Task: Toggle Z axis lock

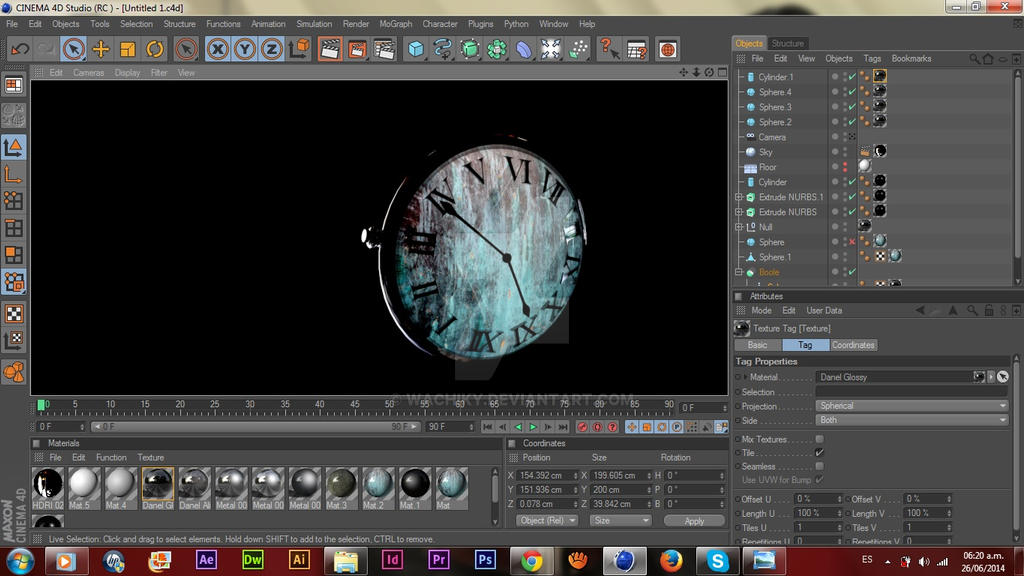Action: [x=271, y=49]
